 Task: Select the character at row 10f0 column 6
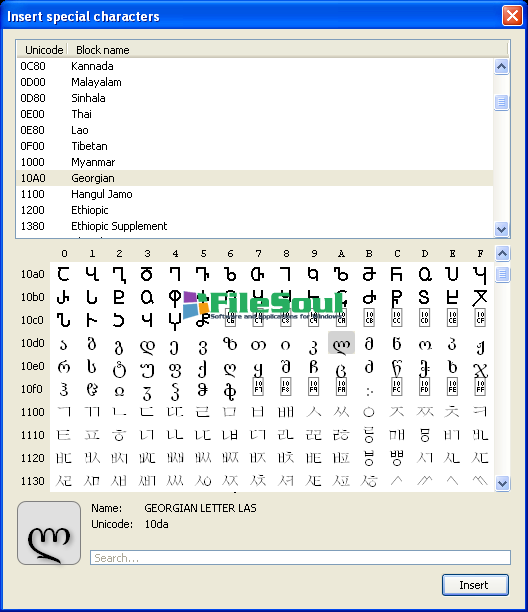click(230, 391)
